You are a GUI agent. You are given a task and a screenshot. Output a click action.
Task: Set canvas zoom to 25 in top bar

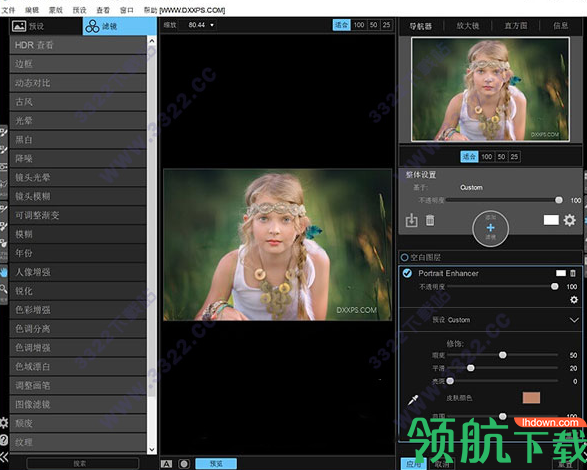pyautogui.click(x=386, y=25)
